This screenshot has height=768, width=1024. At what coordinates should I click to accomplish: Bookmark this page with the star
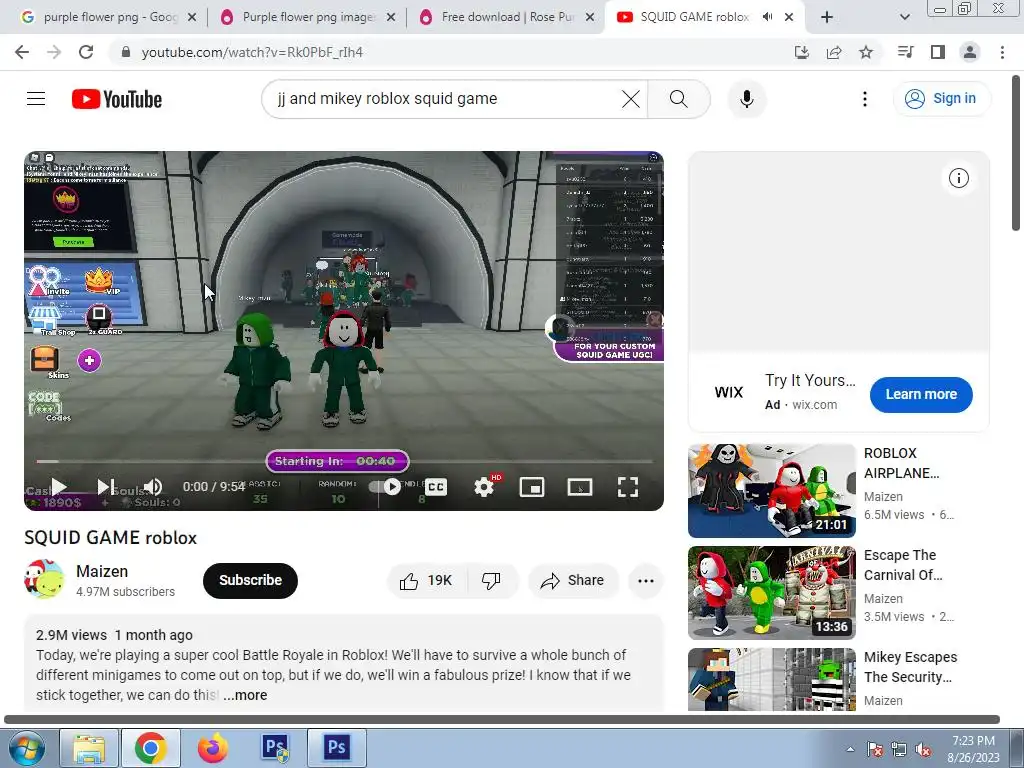point(865,52)
